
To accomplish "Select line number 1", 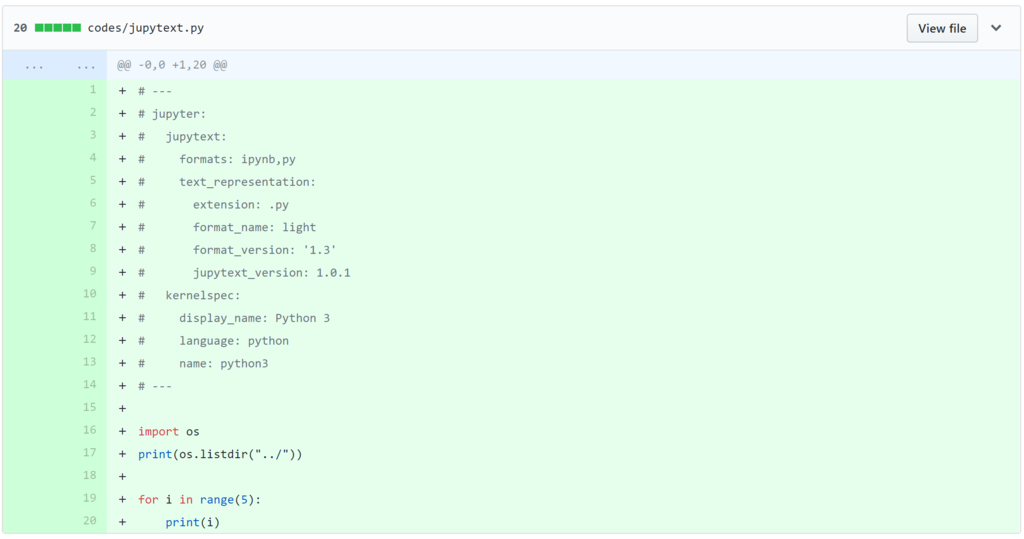I will 93,90.
